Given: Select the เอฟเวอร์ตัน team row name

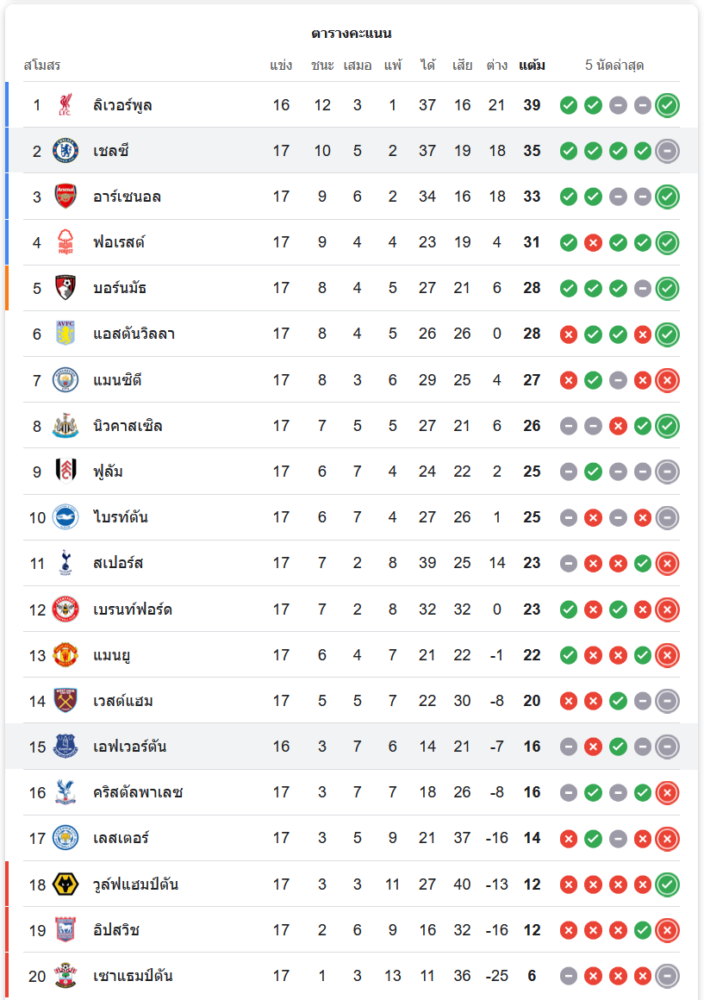Looking at the screenshot, I should [129, 747].
